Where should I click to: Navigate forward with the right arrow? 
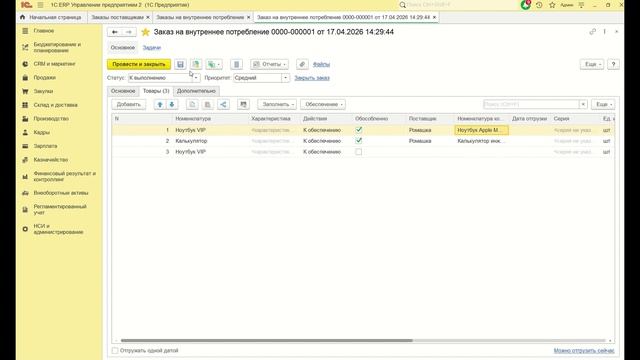[x=129, y=32]
